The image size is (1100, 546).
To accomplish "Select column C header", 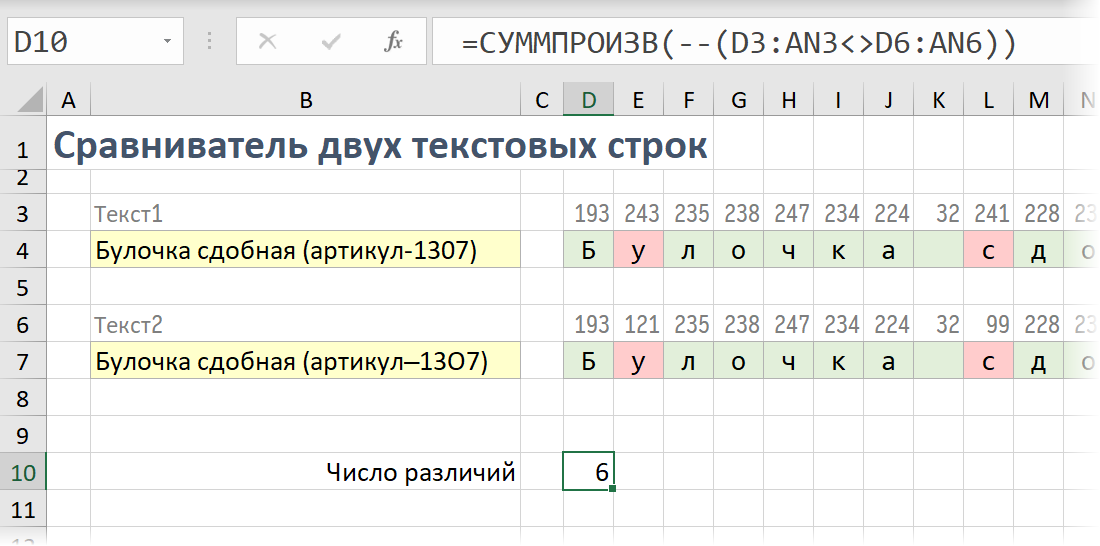I will coord(542,100).
